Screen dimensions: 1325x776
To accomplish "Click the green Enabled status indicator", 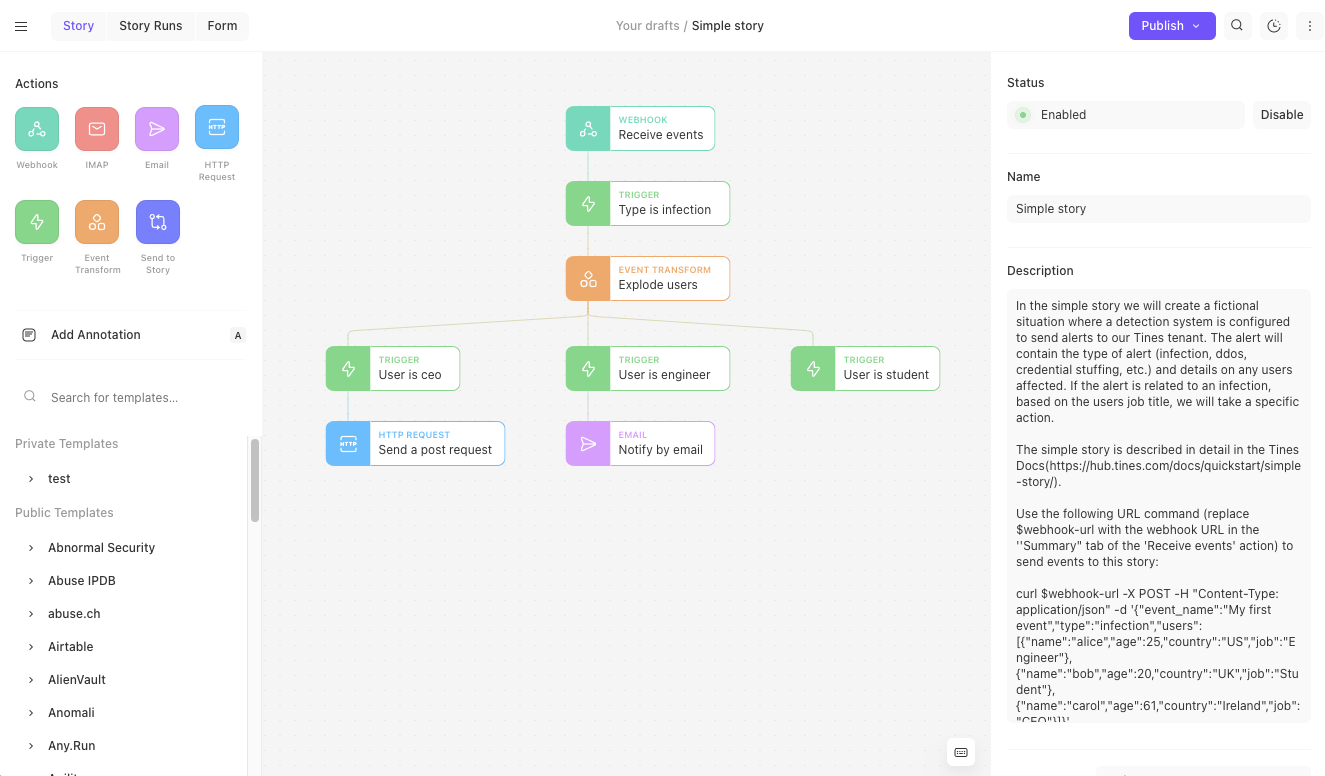I will click(1023, 115).
